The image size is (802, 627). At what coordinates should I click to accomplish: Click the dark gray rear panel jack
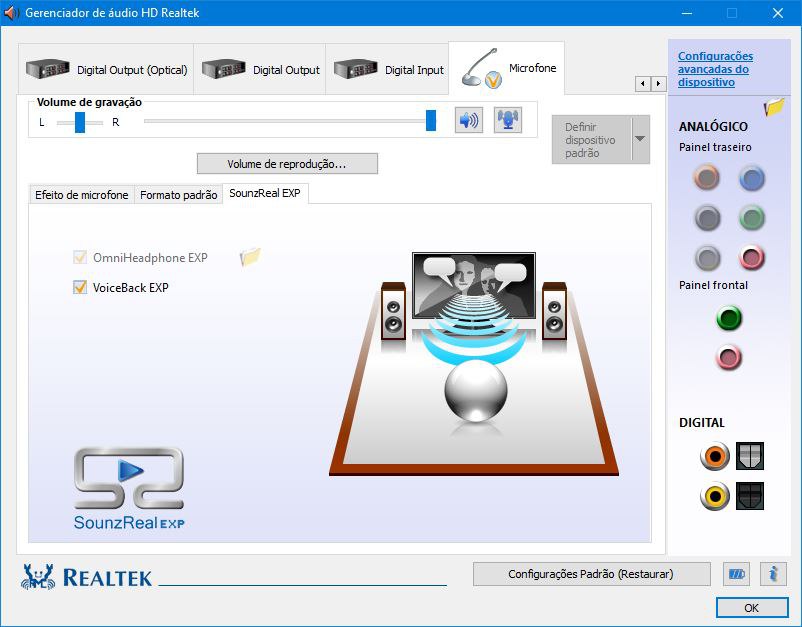pyautogui.click(x=707, y=218)
